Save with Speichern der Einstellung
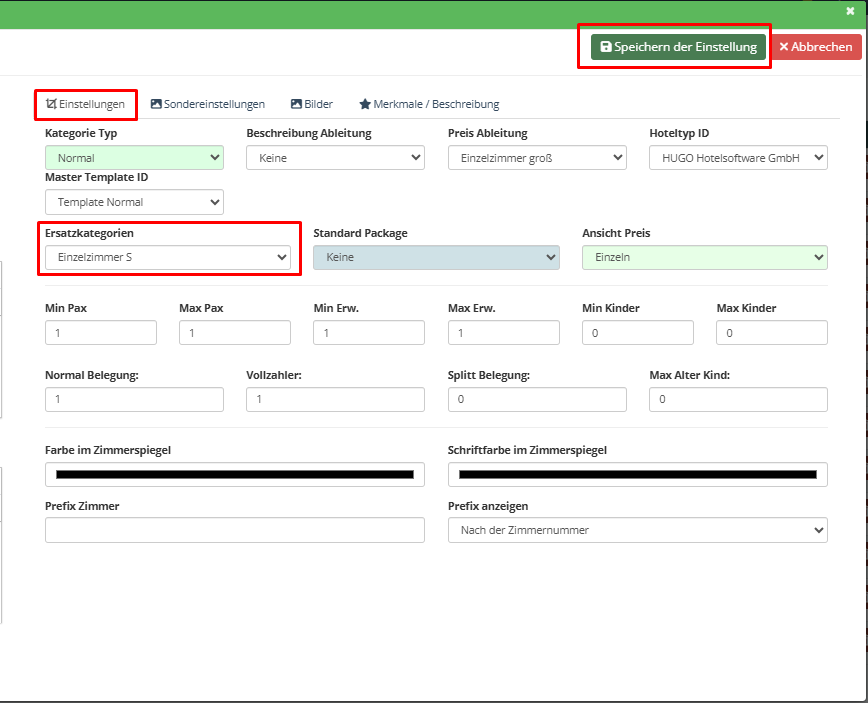Viewport: 868px width, 703px height. tap(679, 47)
